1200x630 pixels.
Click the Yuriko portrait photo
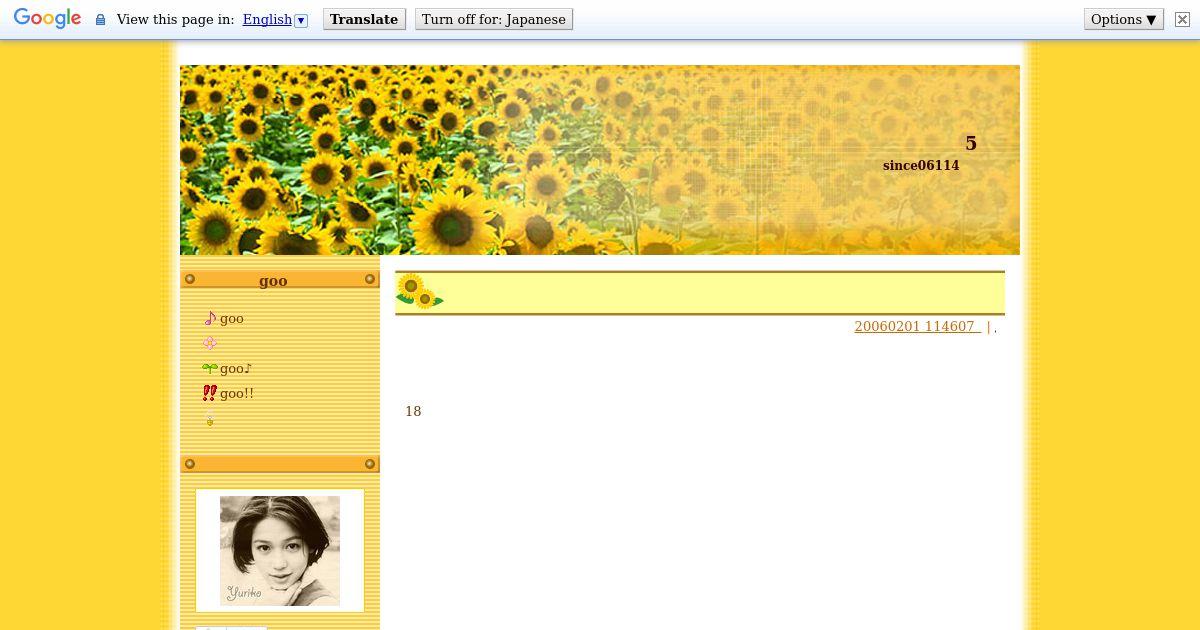click(280, 550)
